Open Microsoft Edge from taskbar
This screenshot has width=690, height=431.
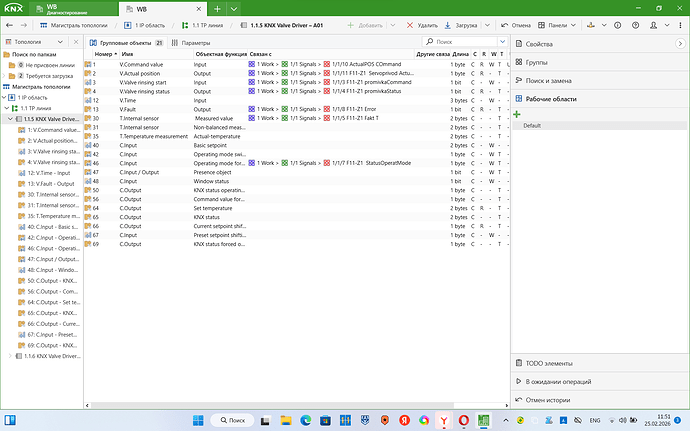click(x=306, y=420)
